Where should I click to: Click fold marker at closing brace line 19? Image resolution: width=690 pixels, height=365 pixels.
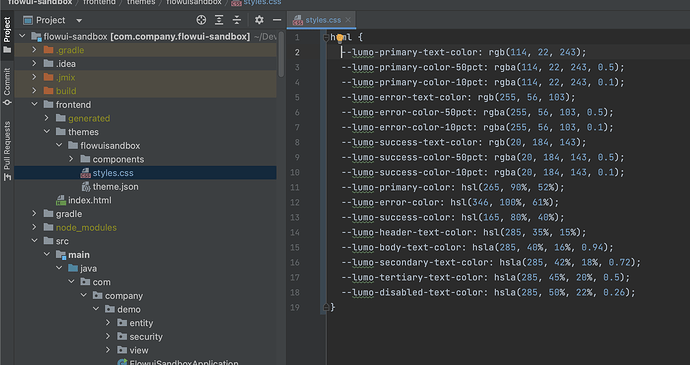(x=326, y=307)
